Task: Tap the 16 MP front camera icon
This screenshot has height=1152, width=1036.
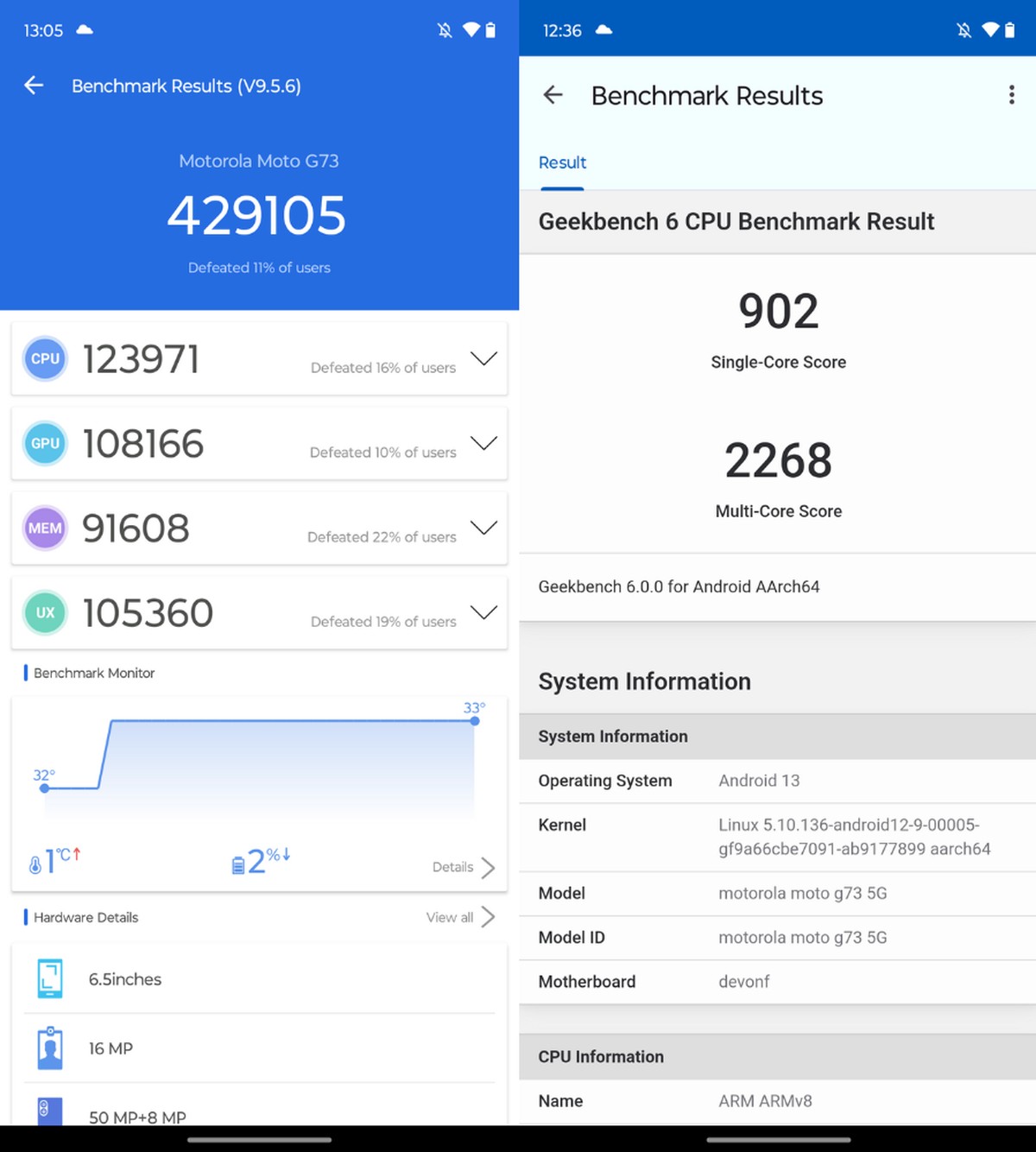Action: click(50, 1048)
